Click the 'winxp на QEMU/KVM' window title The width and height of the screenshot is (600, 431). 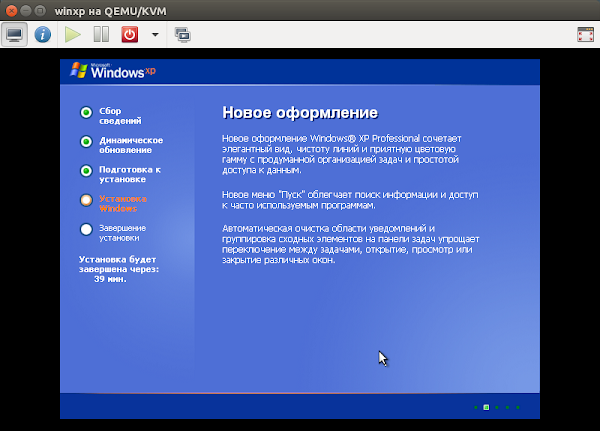[111, 11]
